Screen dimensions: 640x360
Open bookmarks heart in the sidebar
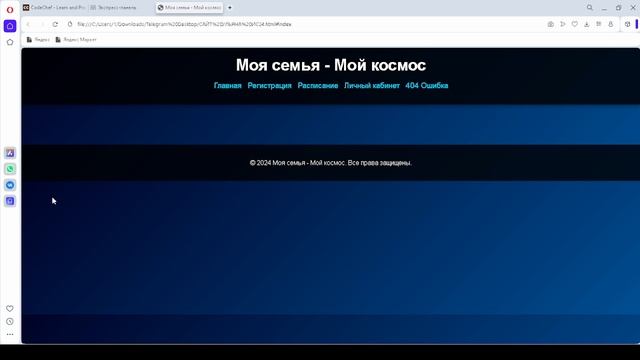tap(10, 309)
